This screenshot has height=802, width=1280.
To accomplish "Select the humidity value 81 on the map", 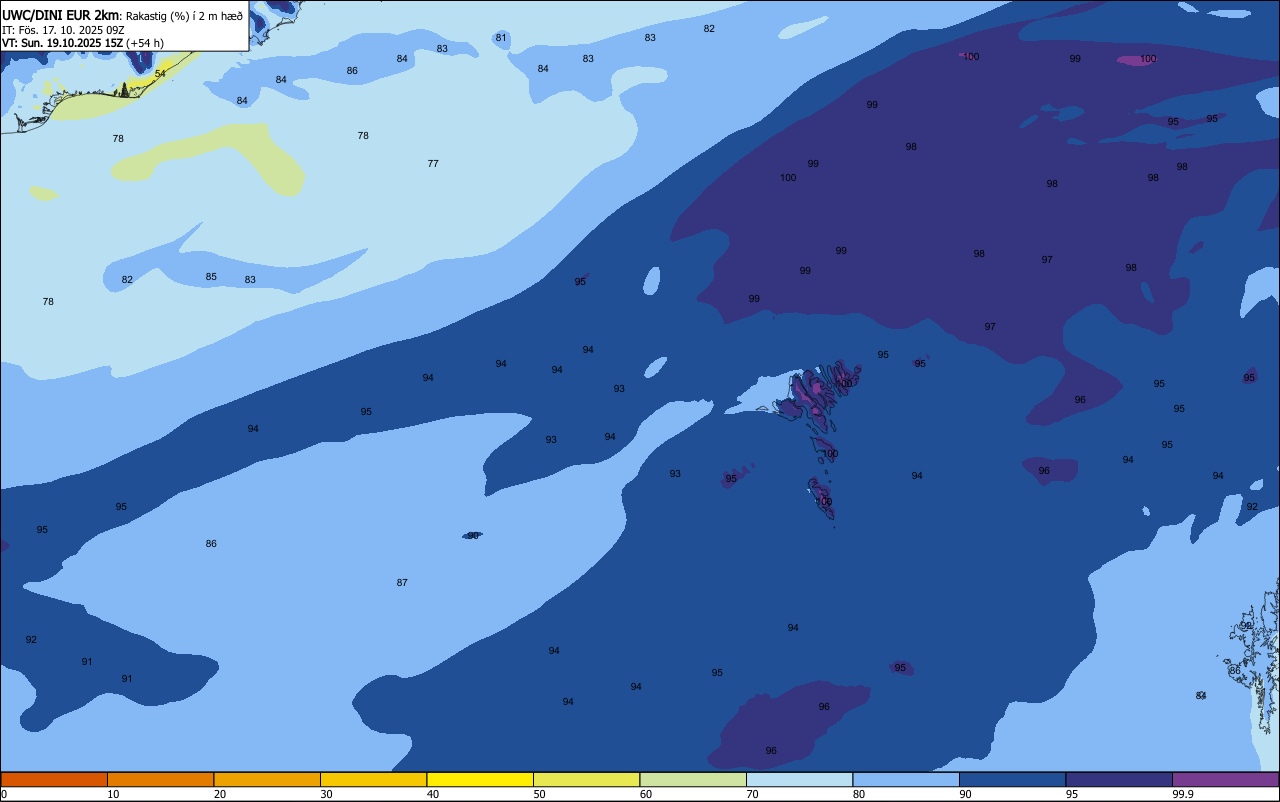I will (x=501, y=38).
